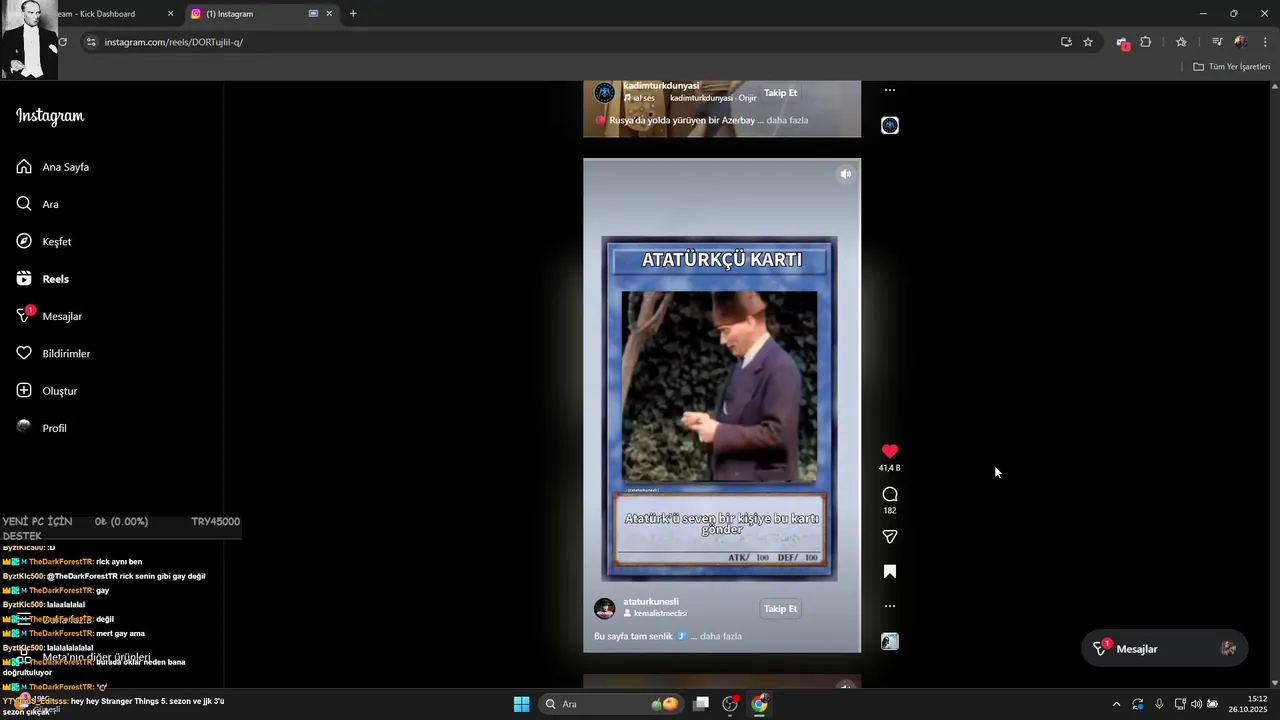Open ataturkunesli profile name
The width and height of the screenshot is (1280, 720).
tap(651, 602)
